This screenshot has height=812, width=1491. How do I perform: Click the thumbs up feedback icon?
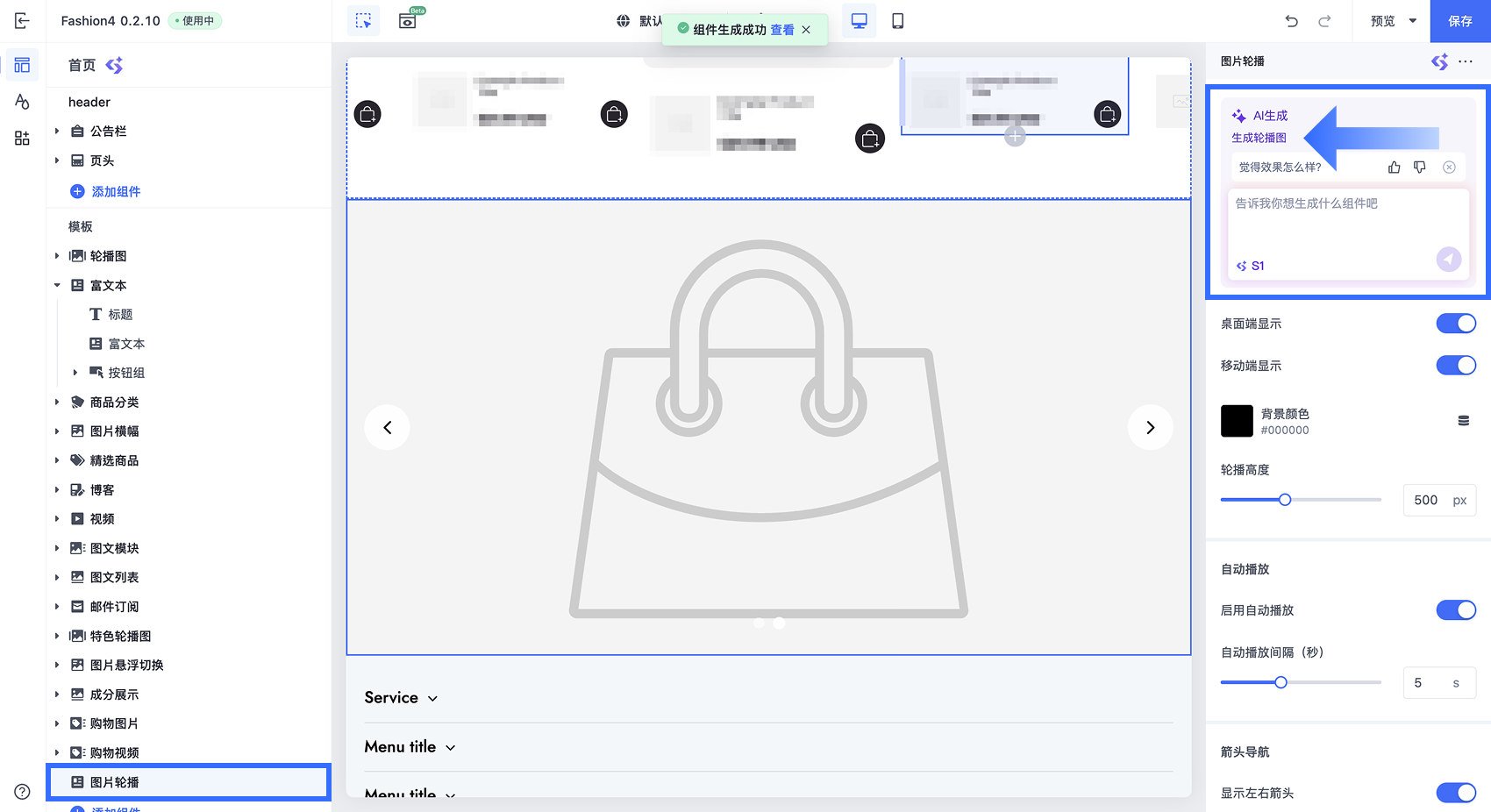tap(1394, 167)
